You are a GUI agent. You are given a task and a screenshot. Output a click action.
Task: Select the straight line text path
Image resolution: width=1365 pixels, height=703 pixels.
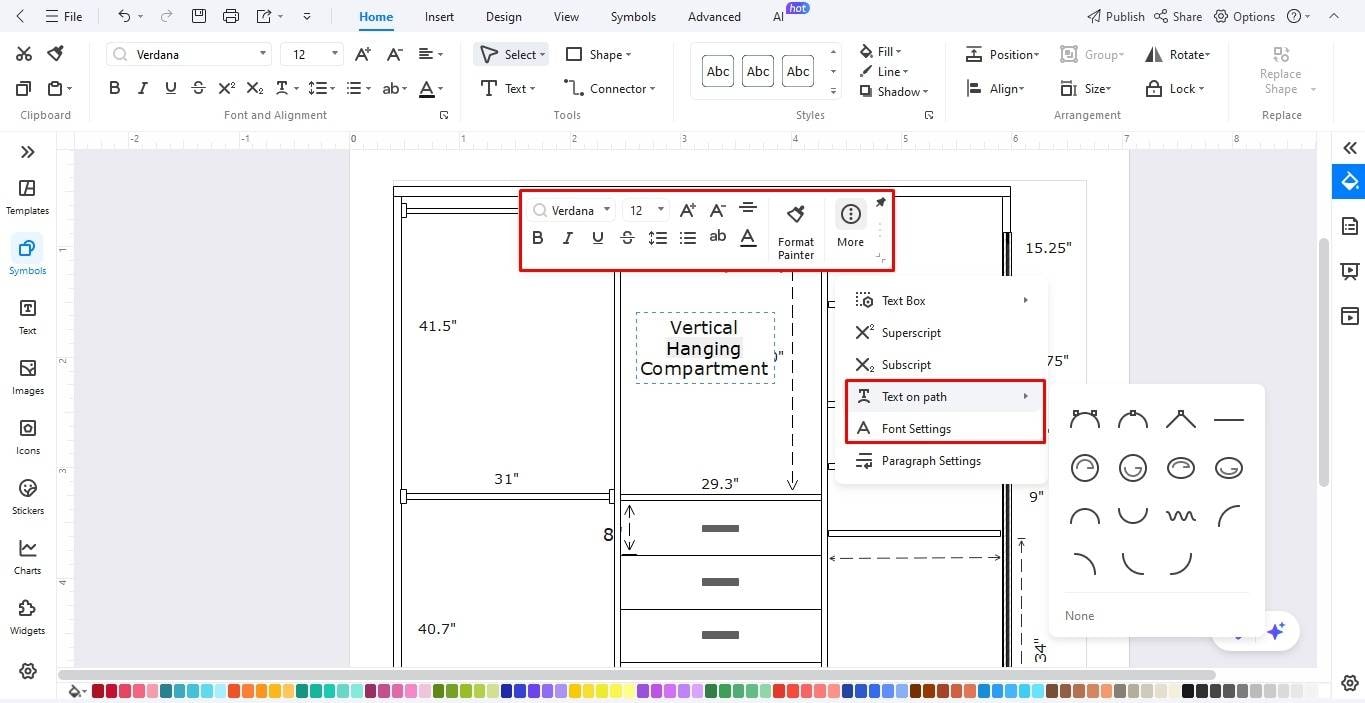pyautogui.click(x=1228, y=420)
